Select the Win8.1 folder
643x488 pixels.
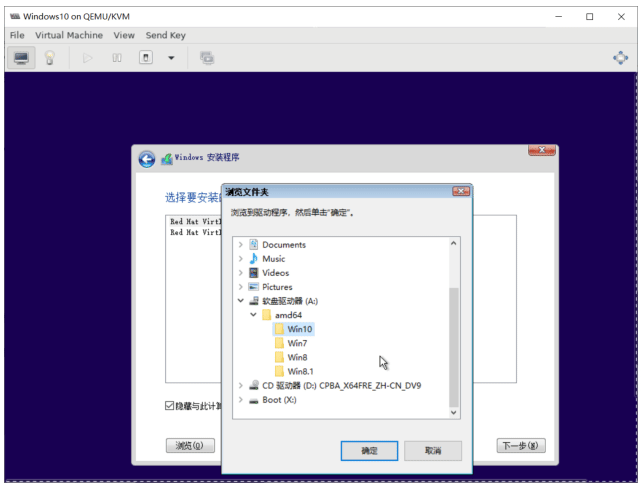pos(300,371)
